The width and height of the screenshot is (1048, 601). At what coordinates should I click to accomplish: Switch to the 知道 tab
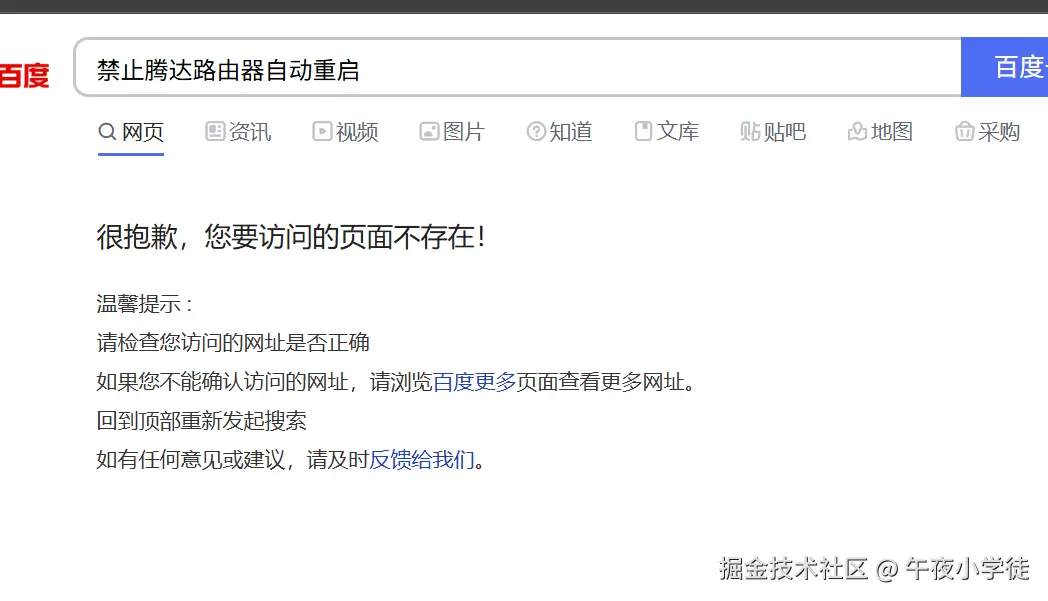tap(572, 131)
